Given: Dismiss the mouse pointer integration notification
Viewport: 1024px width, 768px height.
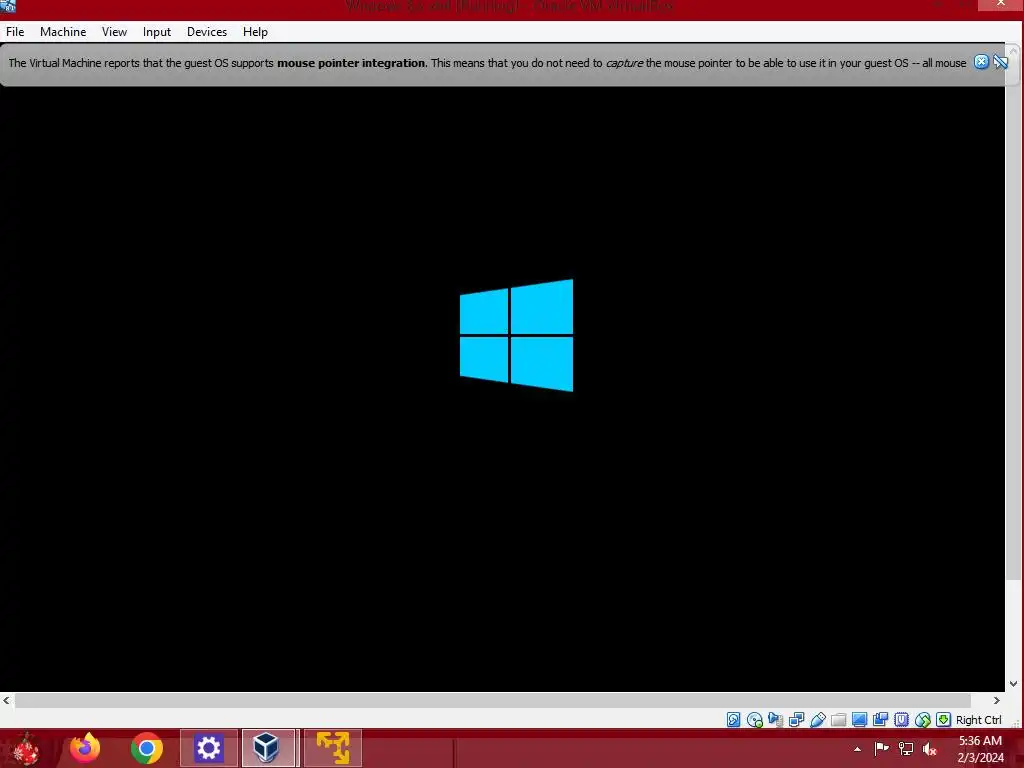Looking at the screenshot, I should [981, 62].
